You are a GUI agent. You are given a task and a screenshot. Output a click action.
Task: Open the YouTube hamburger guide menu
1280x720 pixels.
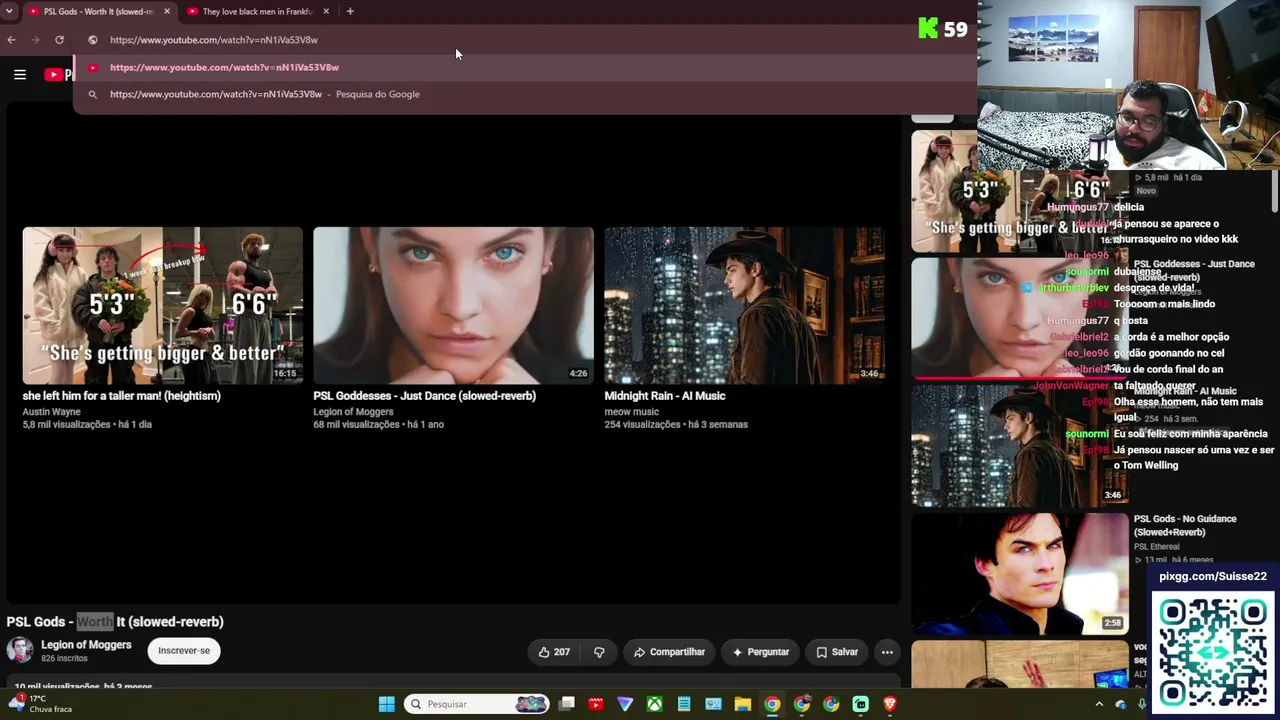pos(20,74)
